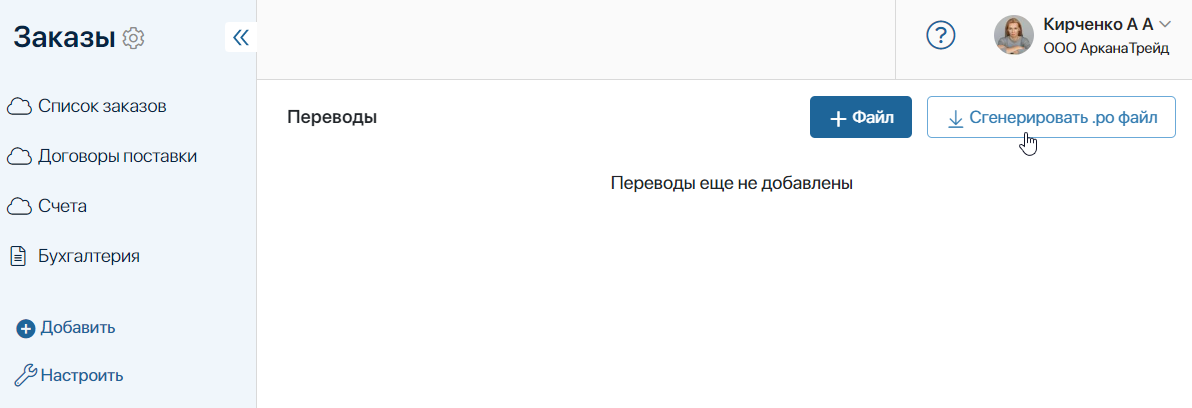This screenshot has height=408, width=1192.
Task: Click the user avatar photo
Action: click(1013, 35)
